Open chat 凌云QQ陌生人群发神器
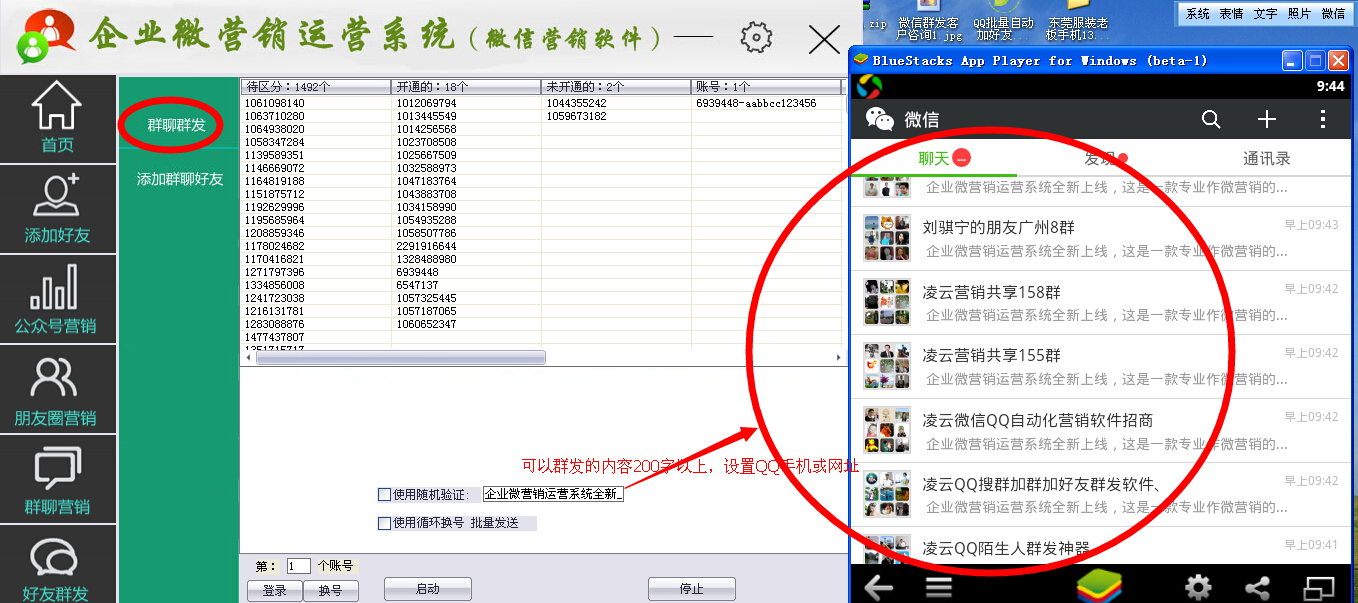 coord(1100,548)
